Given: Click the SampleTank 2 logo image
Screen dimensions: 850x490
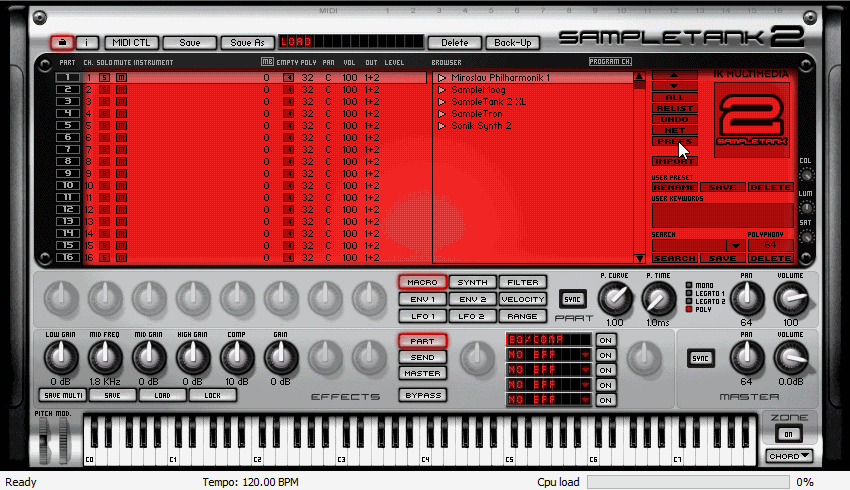Looking at the screenshot, I should pos(752,120).
